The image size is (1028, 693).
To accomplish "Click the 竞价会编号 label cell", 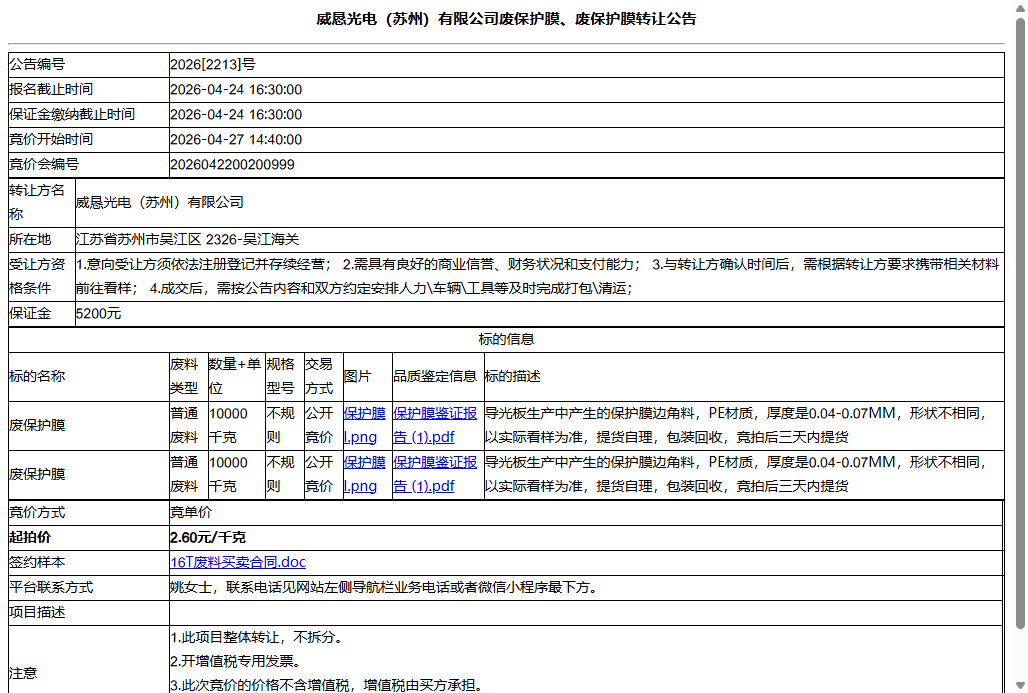I will [89, 165].
